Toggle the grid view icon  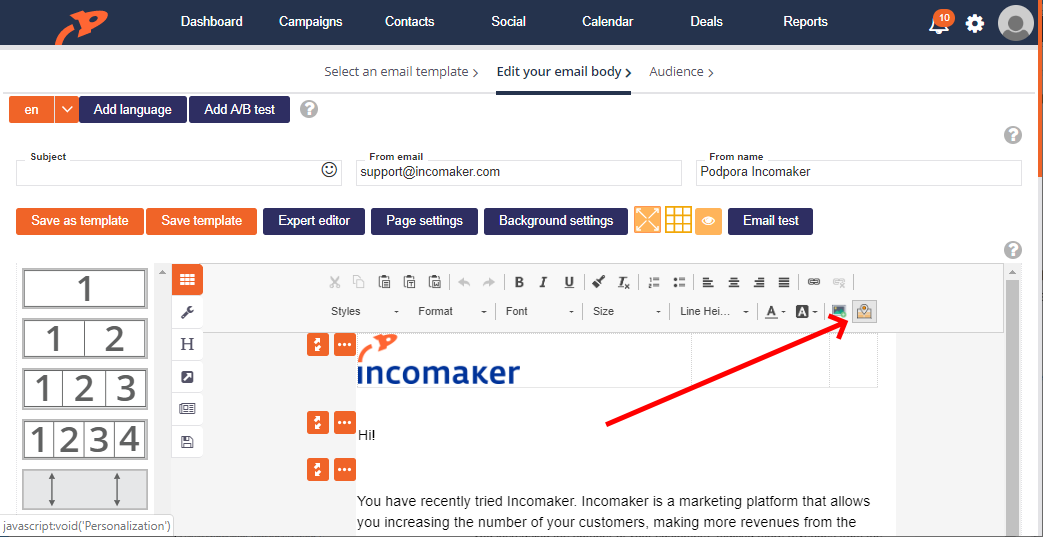click(x=678, y=220)
